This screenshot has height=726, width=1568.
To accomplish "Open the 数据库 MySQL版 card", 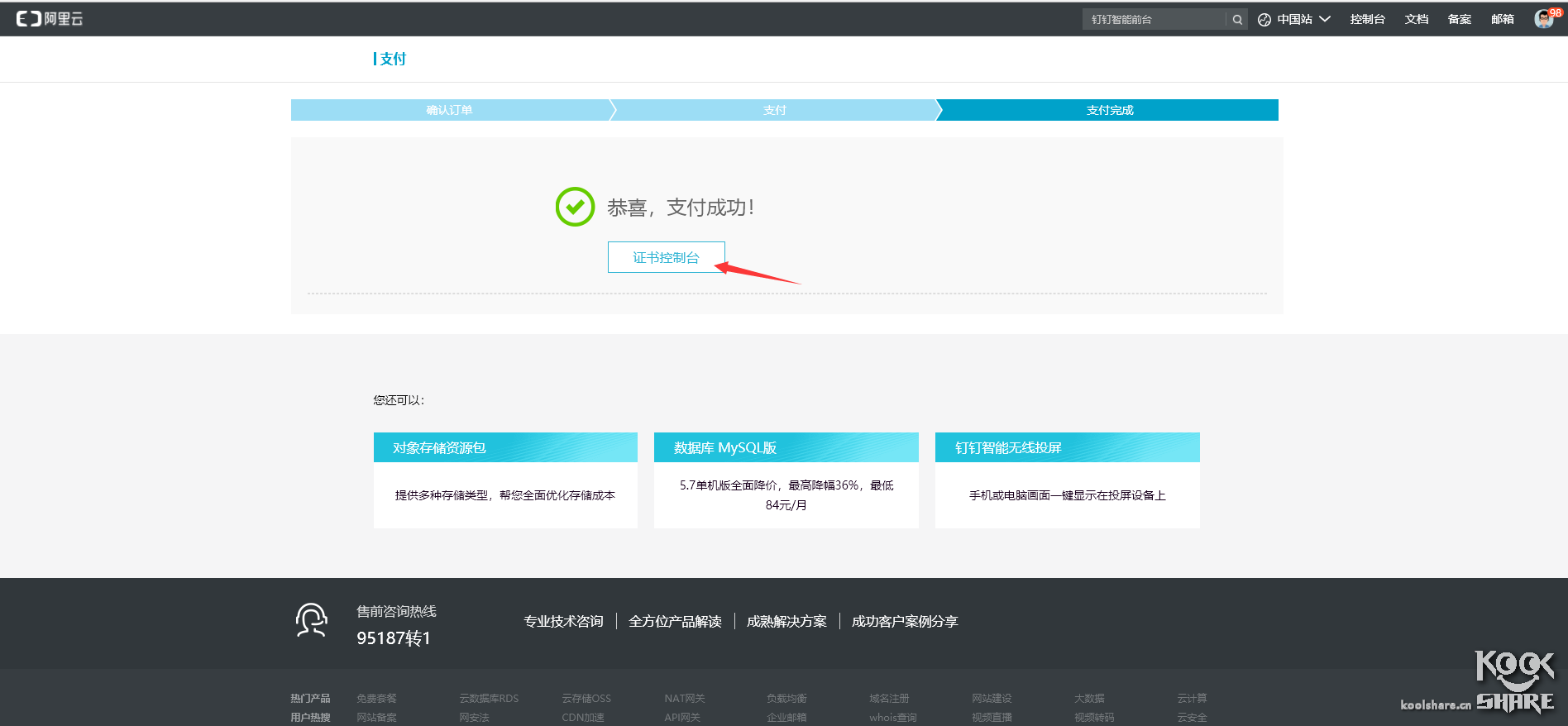I will tap(786, 480).
